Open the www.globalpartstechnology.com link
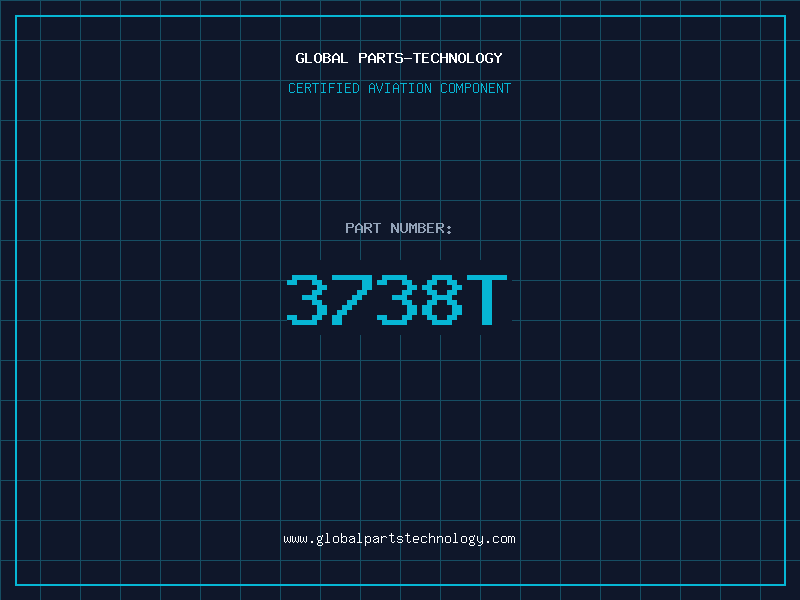 click(x=399, y=539)
